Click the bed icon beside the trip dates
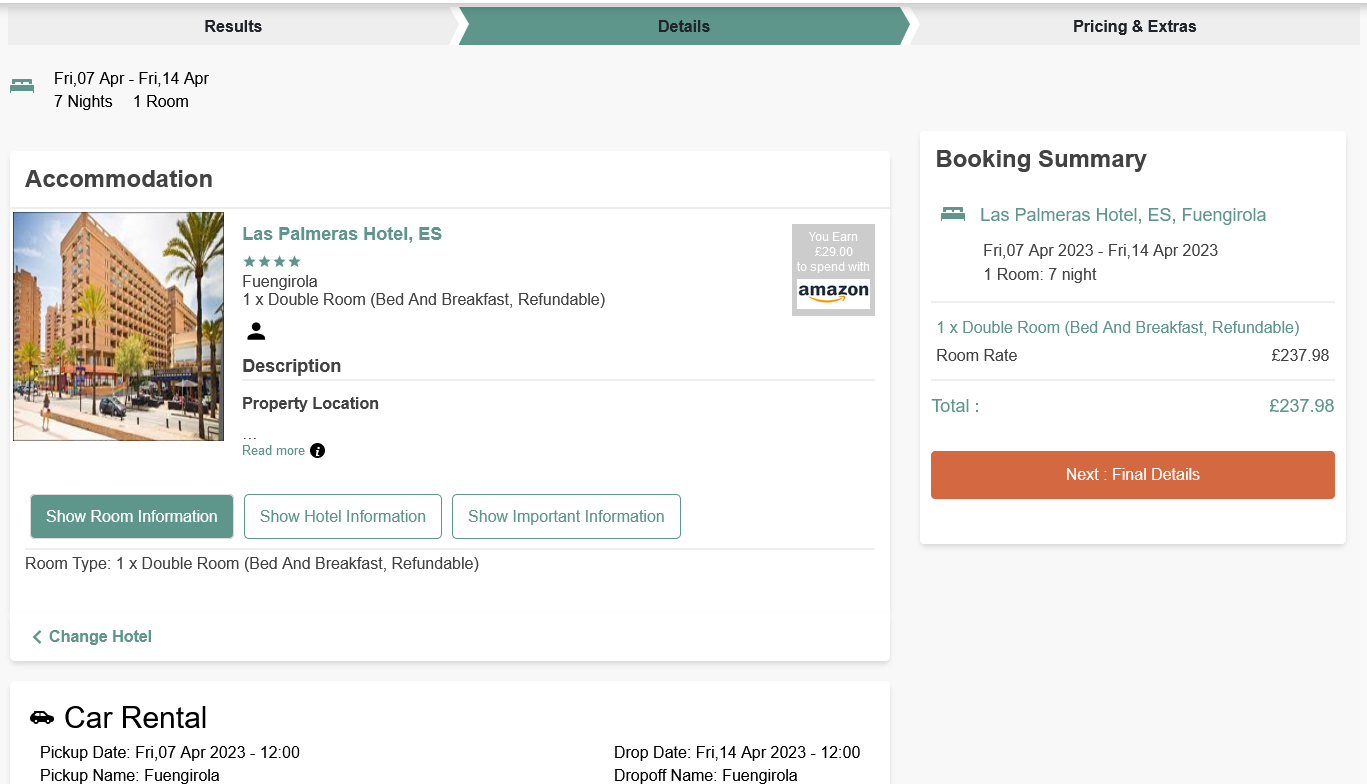Viewport: 1367px width, 784px height. click(22, 87)
